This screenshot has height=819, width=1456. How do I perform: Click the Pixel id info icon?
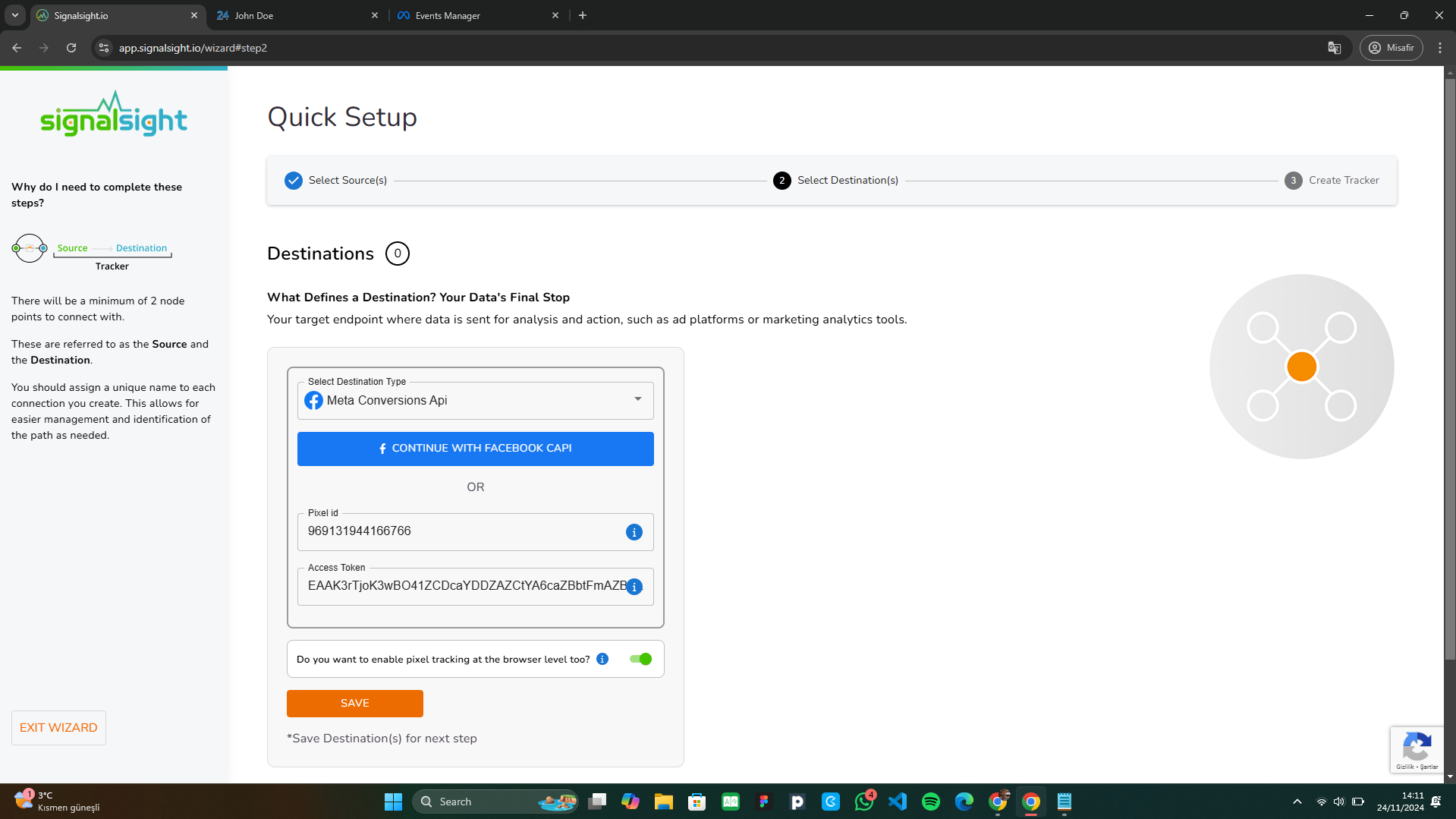(634, 532)
